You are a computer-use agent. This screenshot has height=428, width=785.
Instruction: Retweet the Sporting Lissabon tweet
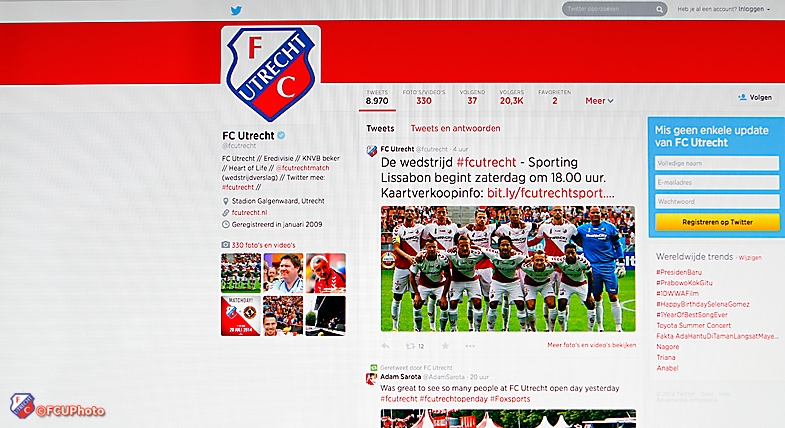tap(410, 346)
